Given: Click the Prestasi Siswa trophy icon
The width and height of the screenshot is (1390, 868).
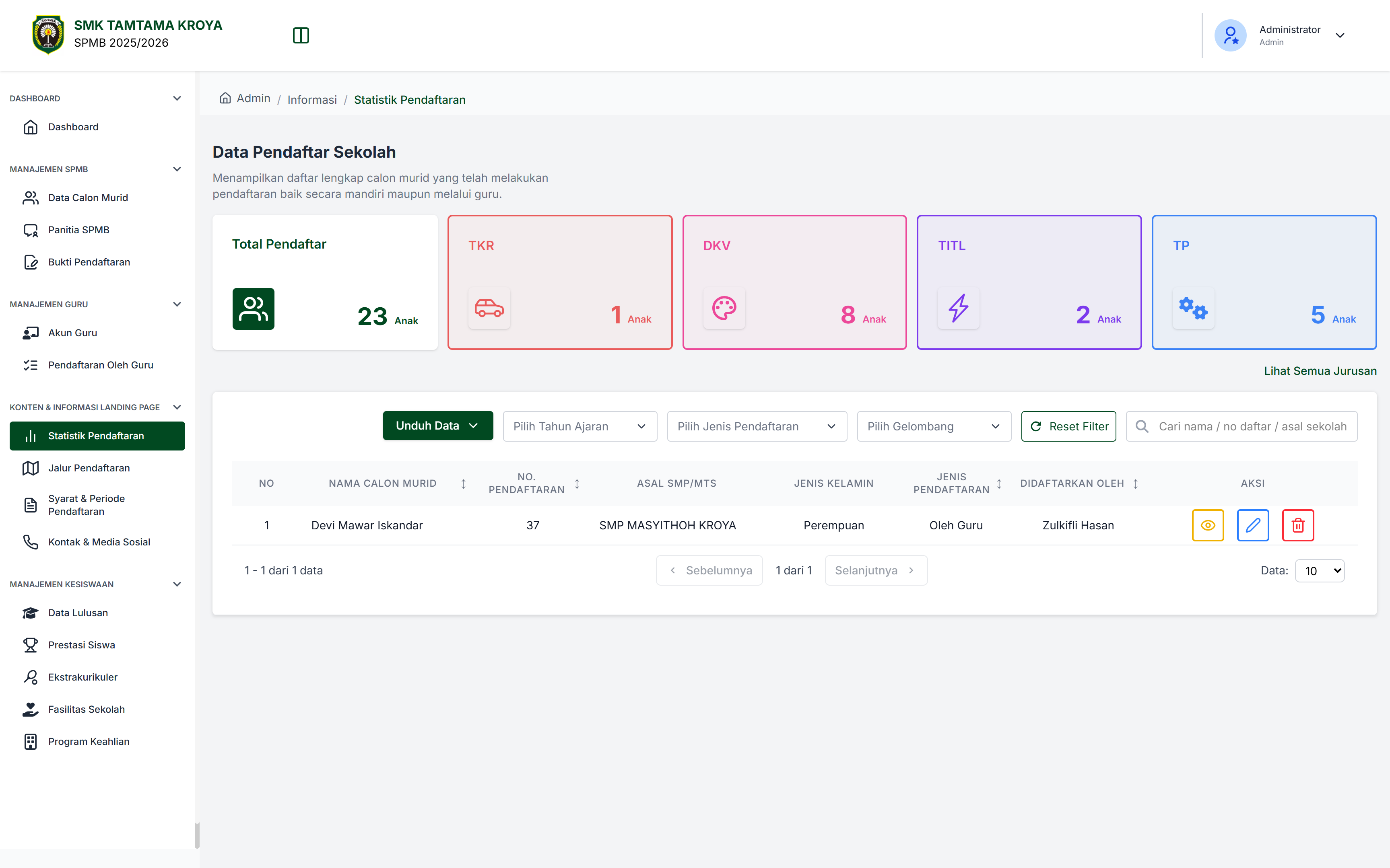Looking at the screenshot, I should (x=31, y=645).
